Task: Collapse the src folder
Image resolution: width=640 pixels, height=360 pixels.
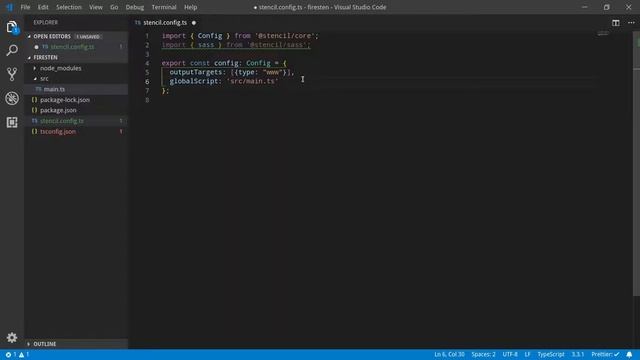Action: pos(44,78)
